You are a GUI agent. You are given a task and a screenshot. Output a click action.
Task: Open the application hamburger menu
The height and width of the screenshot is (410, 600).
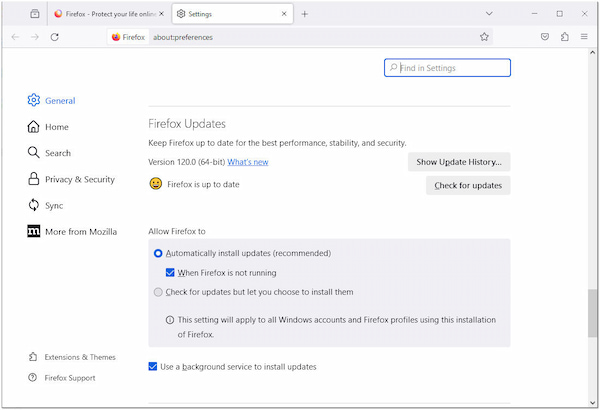[584, 37]
